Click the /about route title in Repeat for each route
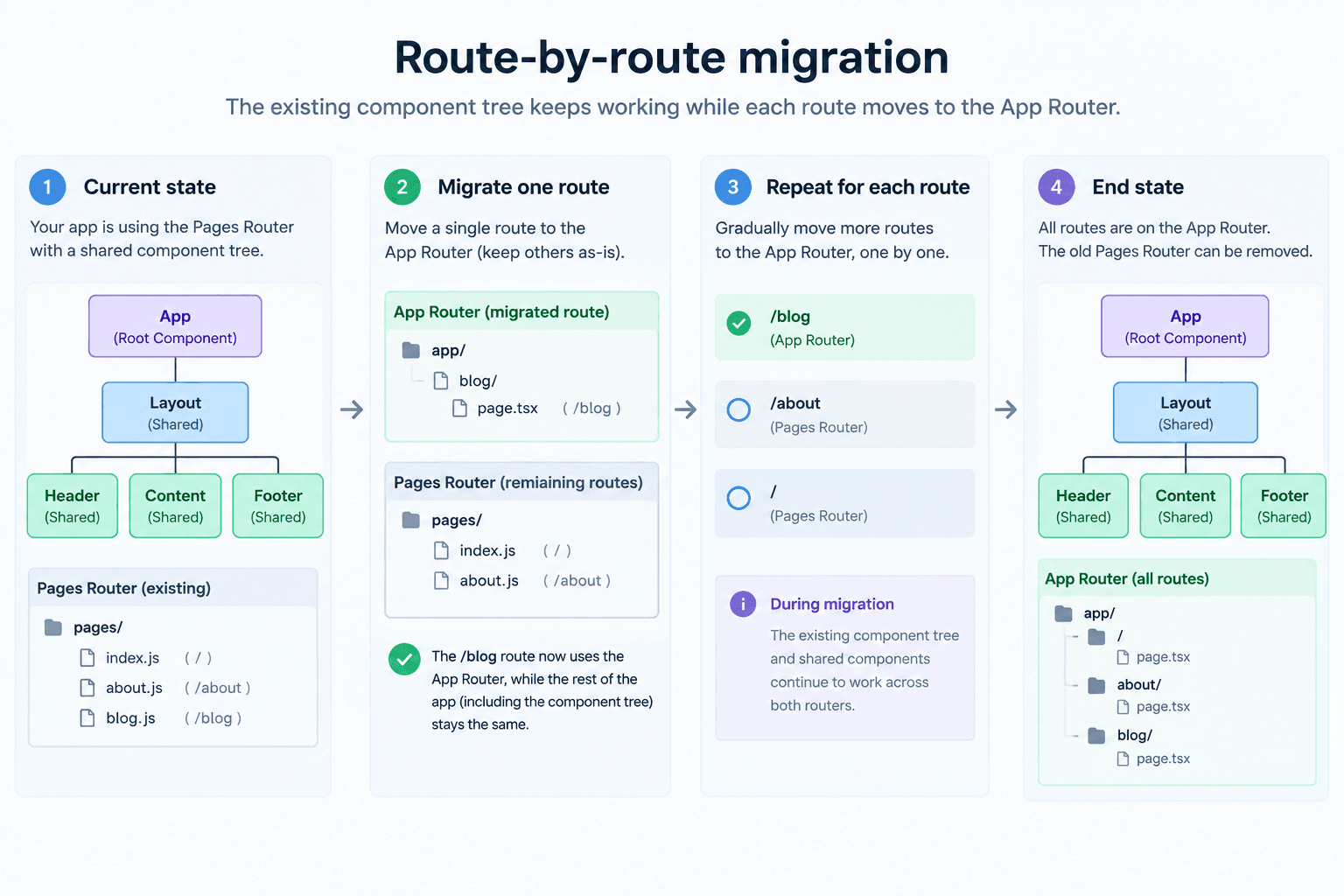 pos(795,403)
